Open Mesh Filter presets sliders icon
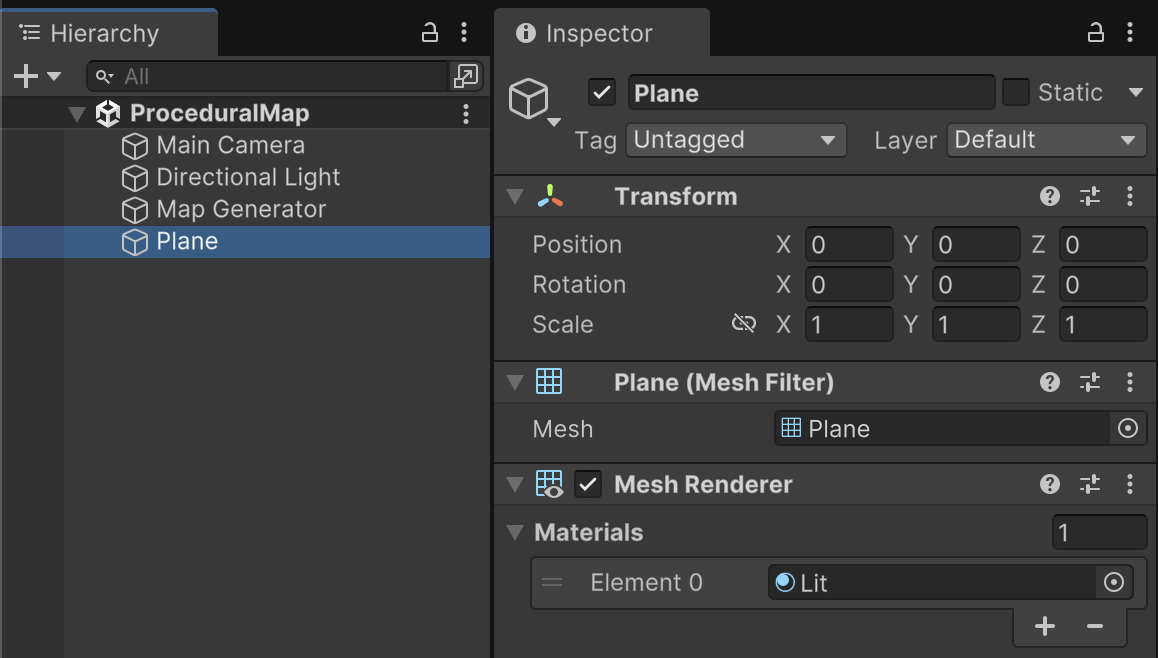This screenshot has height=658, width=1158. pyautogui.click(x=1089, y=382)
